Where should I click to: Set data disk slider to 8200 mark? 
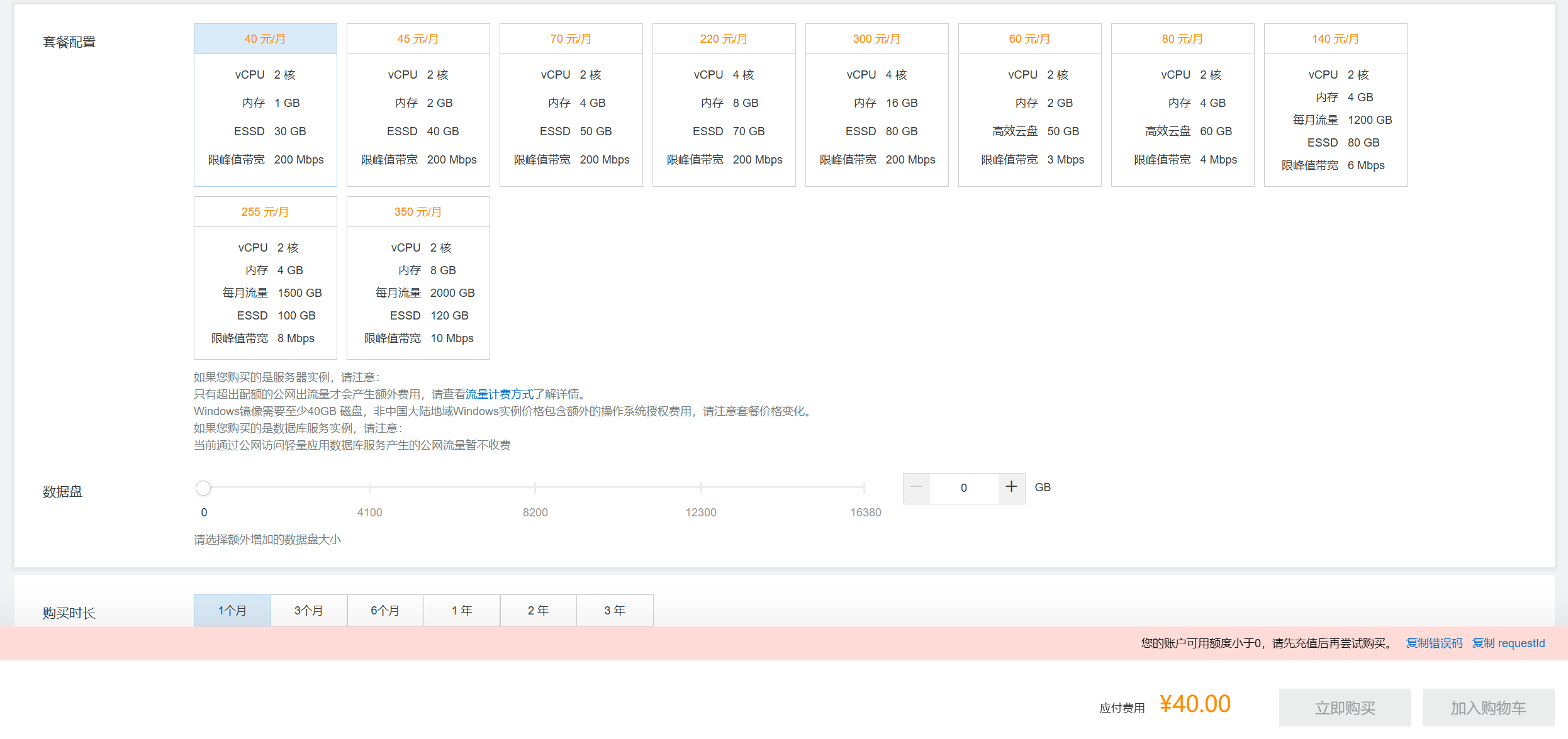tap(535, 487)
